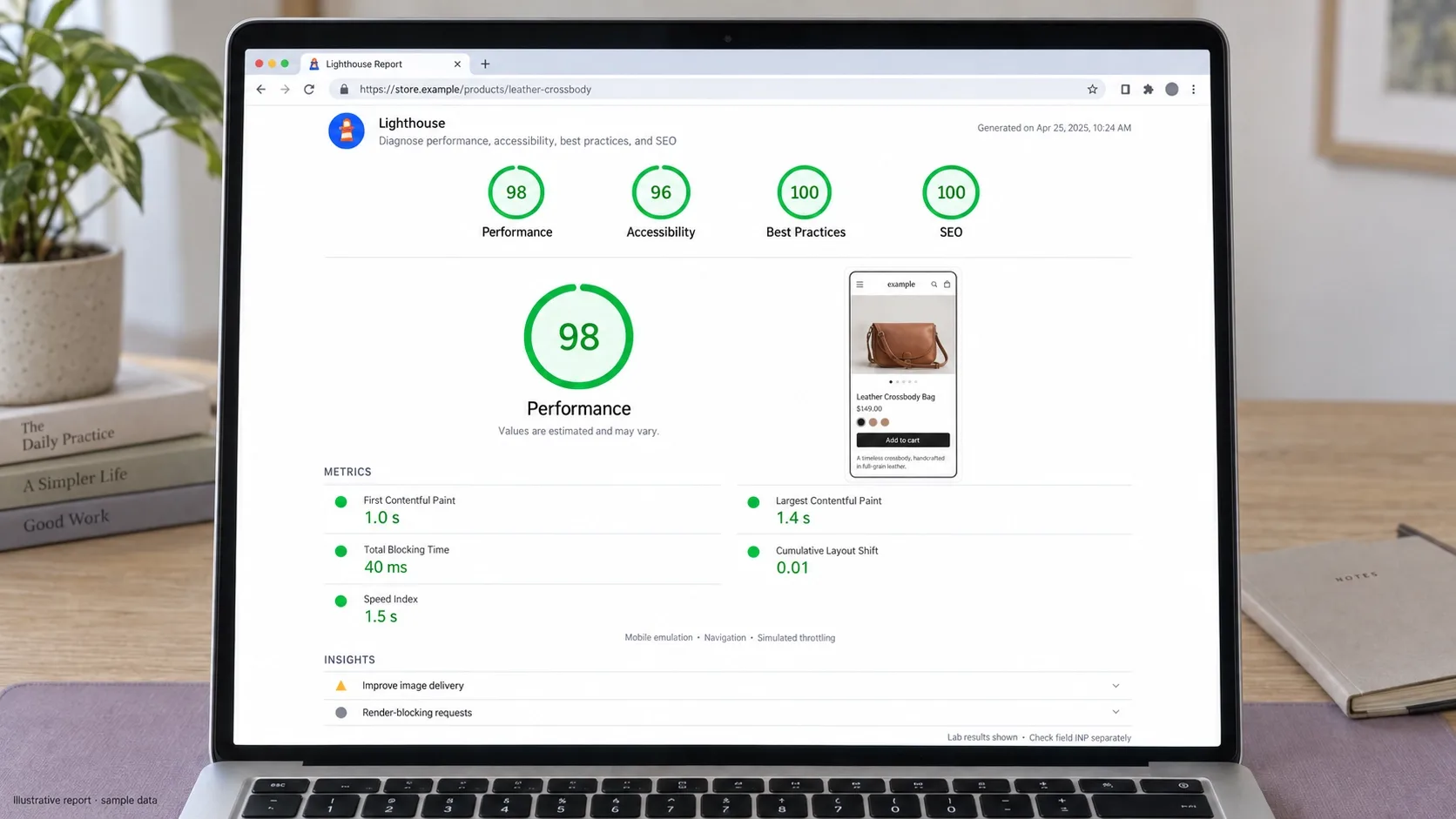Viewport: 1456px width, 819px height.
Task: Click the METRICS section heading
Action: tap(347, 472)
